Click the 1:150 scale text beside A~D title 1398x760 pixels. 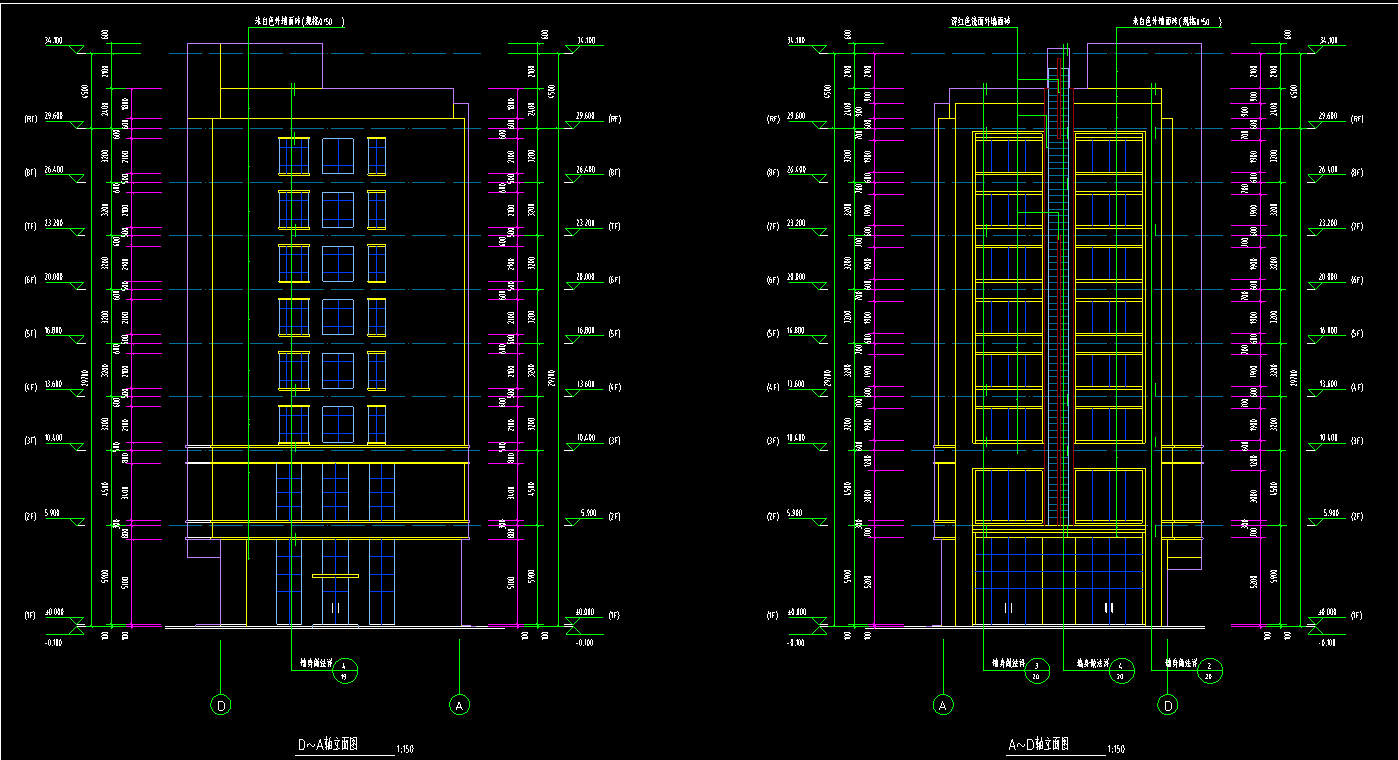click(1116, 749)
